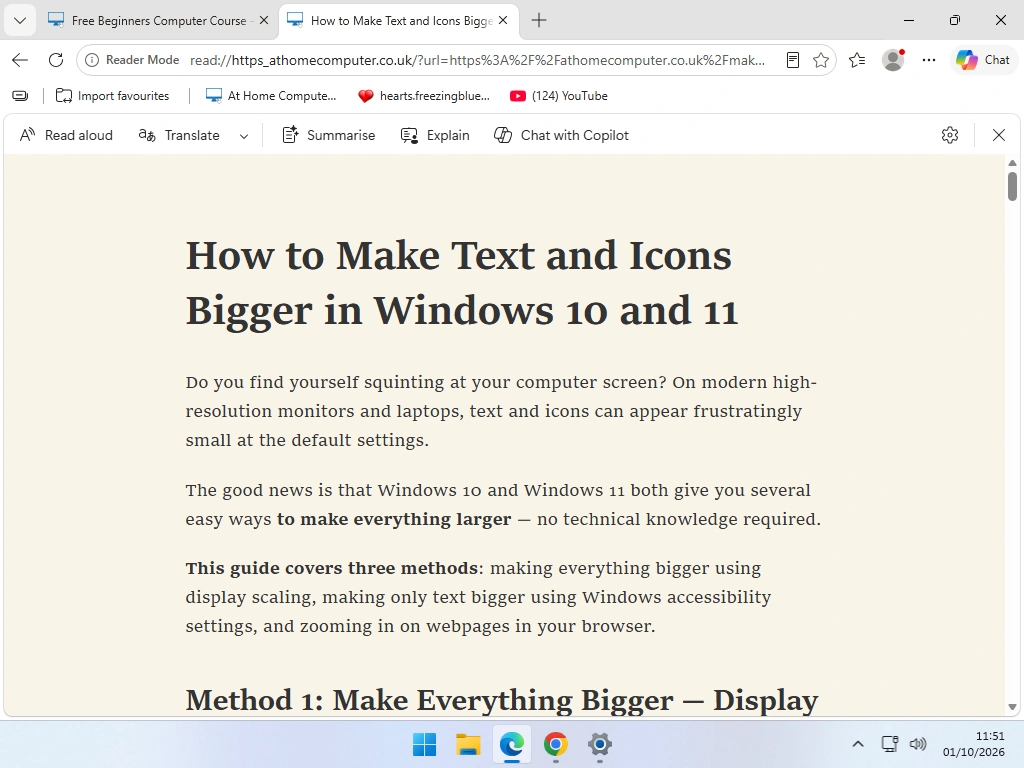The width and height of the screenshot is (1024, 768).
Task: Exit immersive reader using address bar icon
Action: click(x=793, y=60)
